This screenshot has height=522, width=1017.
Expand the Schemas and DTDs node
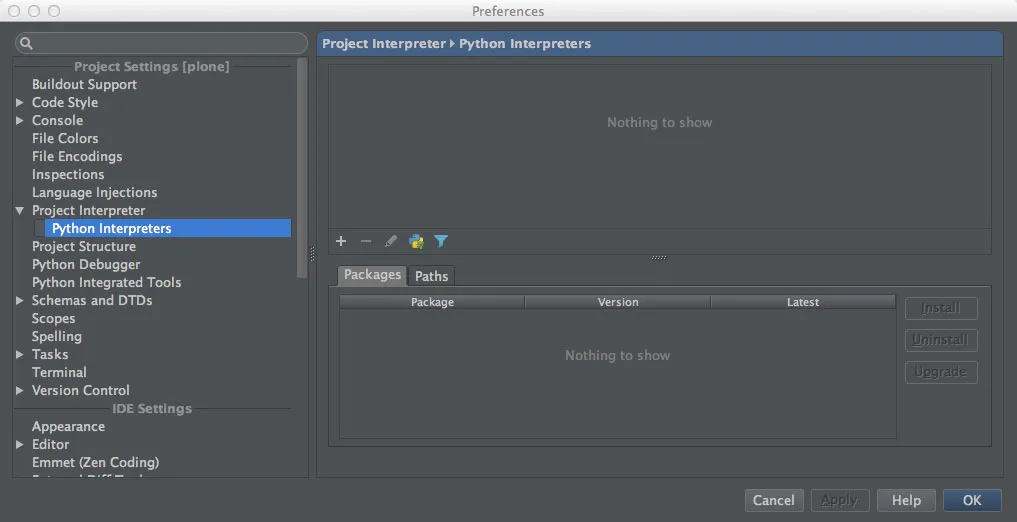click(19, 301)
